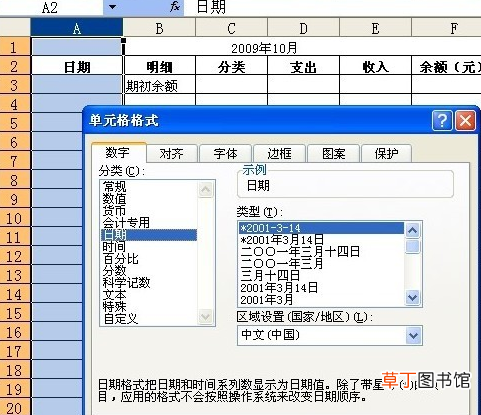Click the select-all corner of the sheet
The height and width of the screenshot is (415, 481).
[15, 27]
